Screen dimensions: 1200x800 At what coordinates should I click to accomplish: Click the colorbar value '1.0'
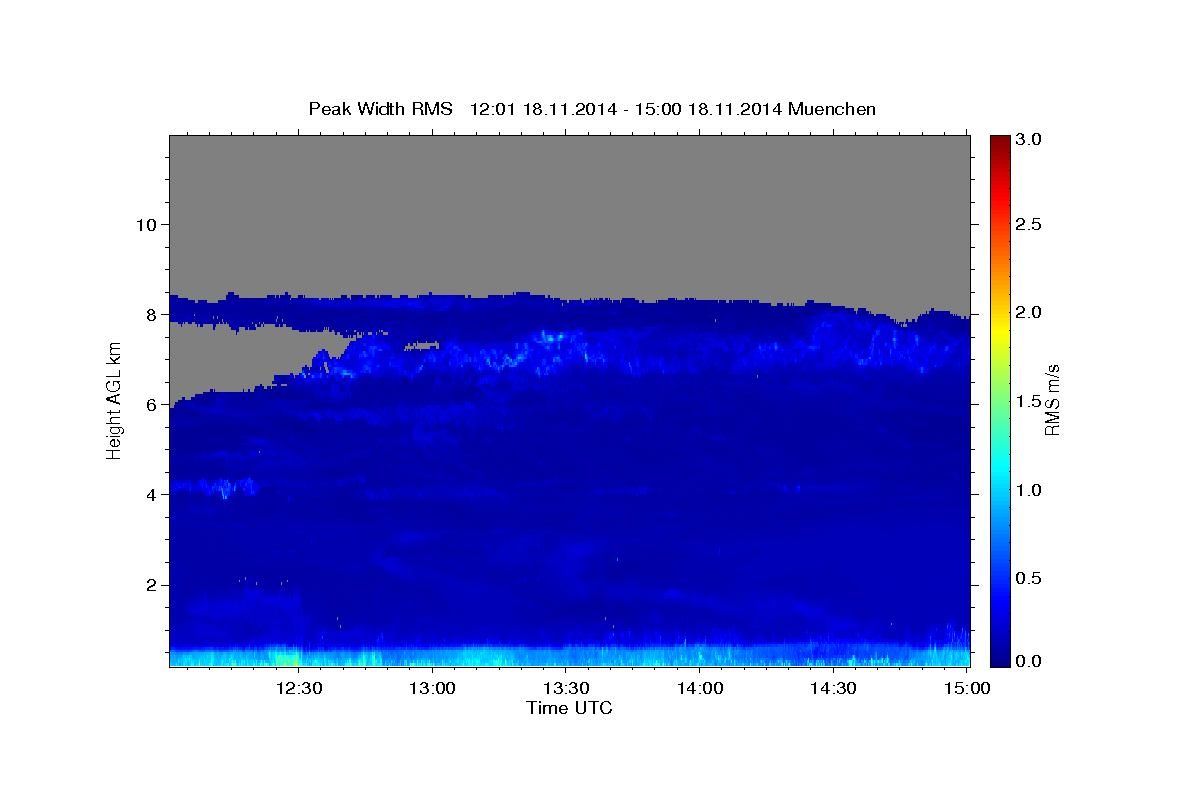(1030, 490)
